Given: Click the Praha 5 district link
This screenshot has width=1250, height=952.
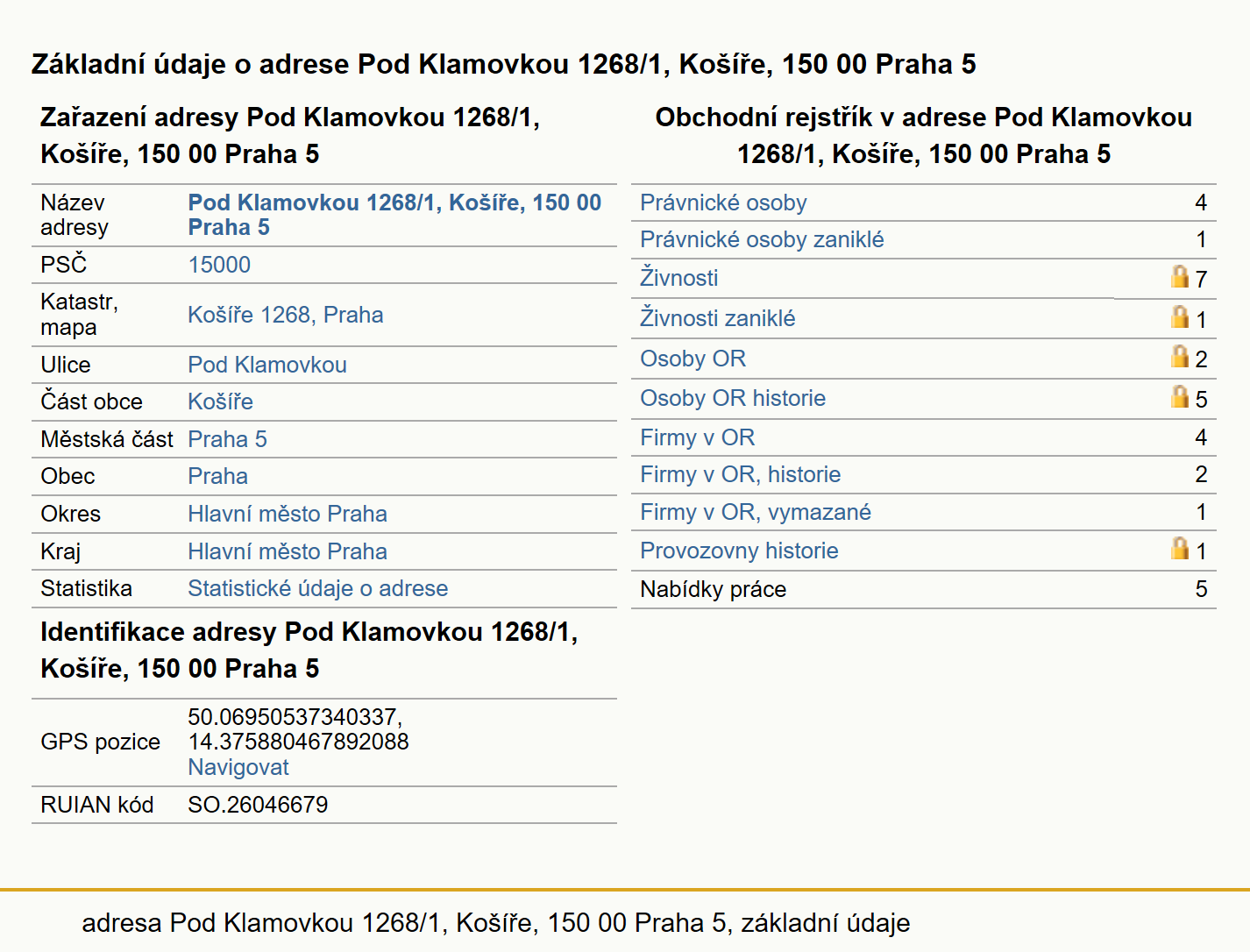Looking at the screenshot, I should (x=227, y=439).
